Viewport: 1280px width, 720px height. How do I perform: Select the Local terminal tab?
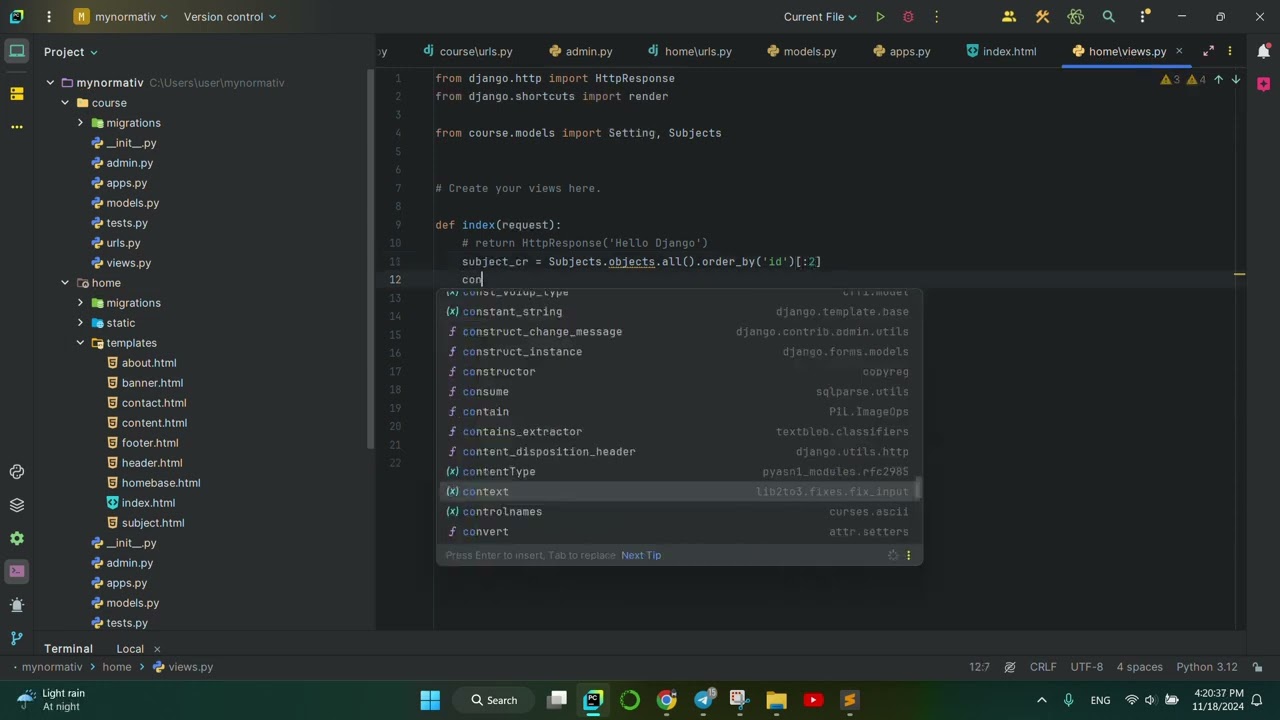[x=130, y=649]
